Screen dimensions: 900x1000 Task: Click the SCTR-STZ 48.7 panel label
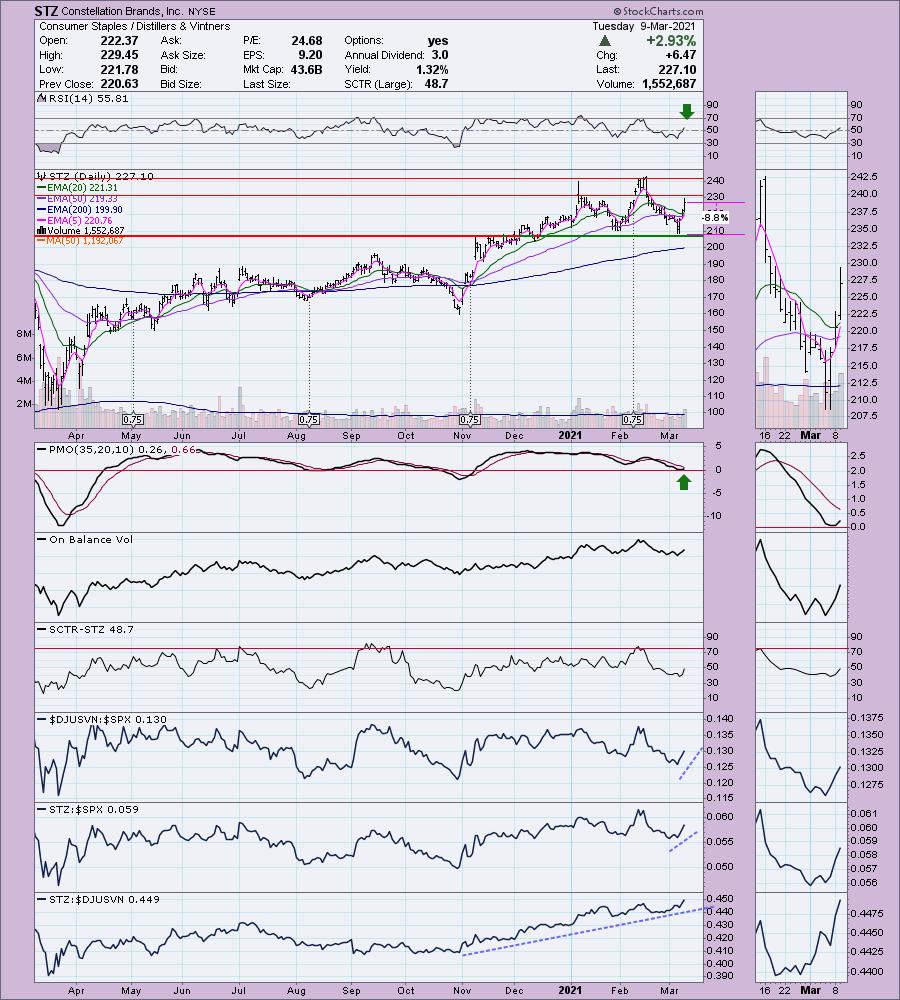tap(91, 629)
